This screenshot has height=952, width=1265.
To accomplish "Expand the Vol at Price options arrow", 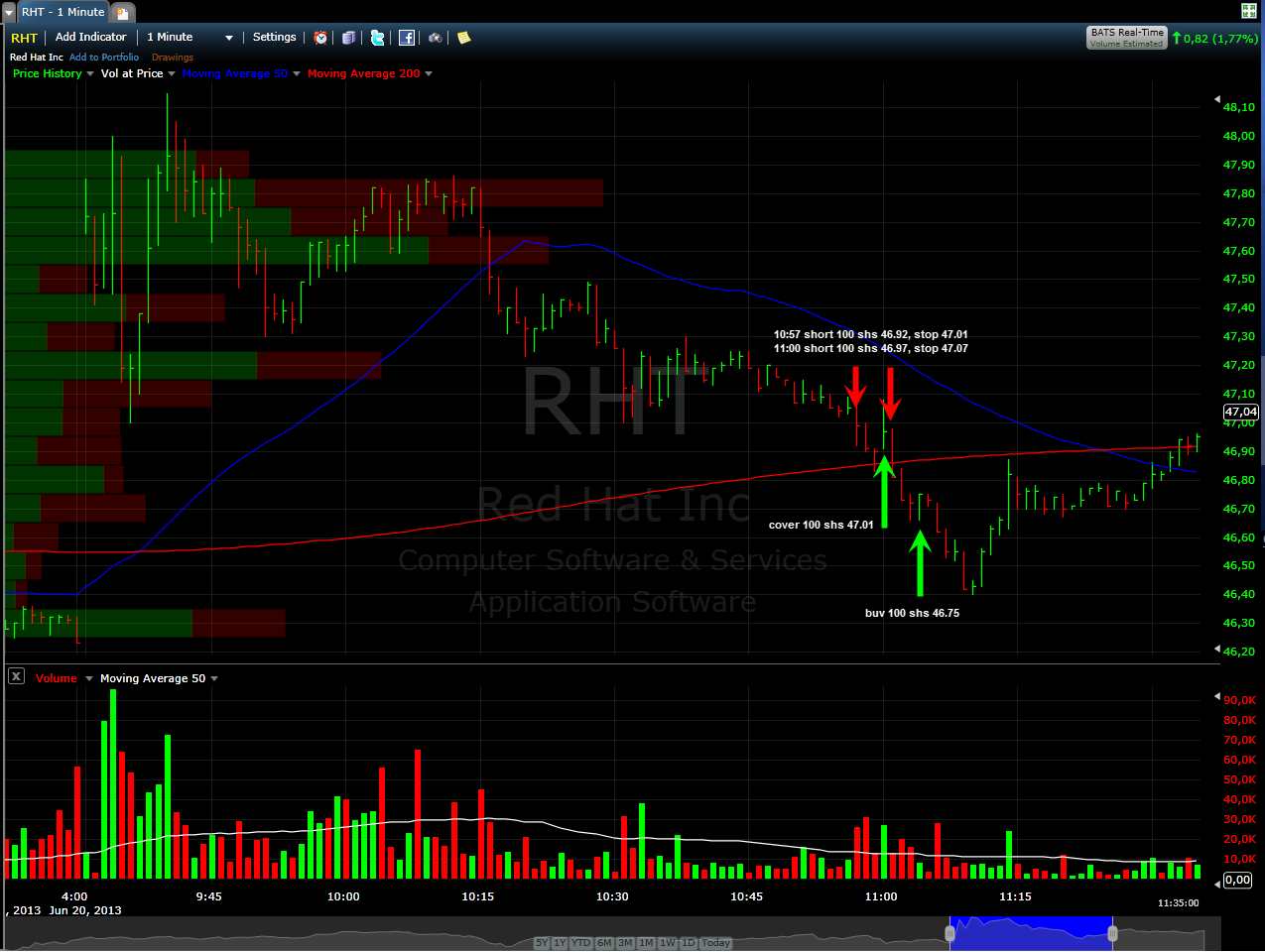I will (x=172, y=74).
